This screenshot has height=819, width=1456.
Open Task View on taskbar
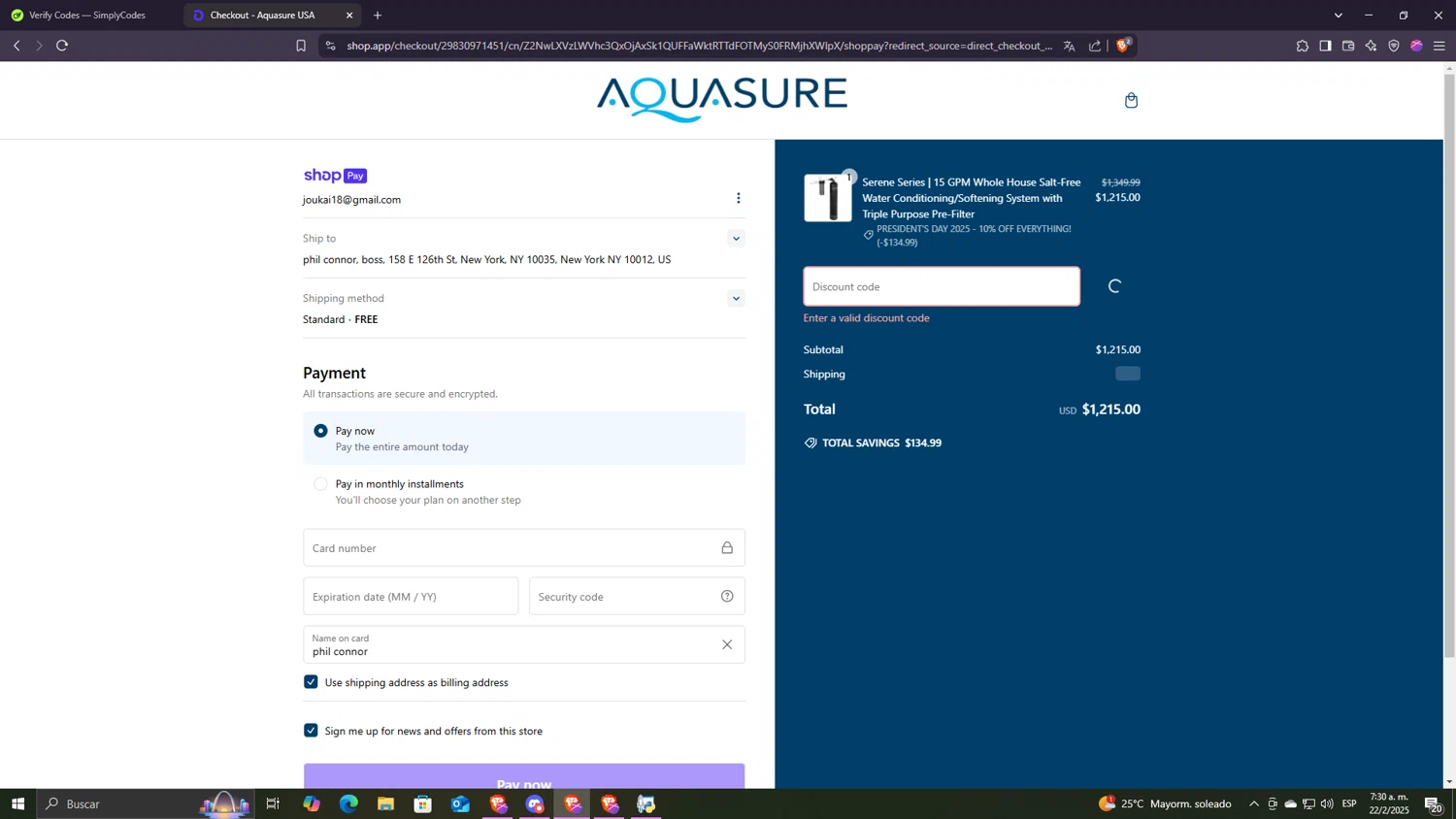(273, 803)
